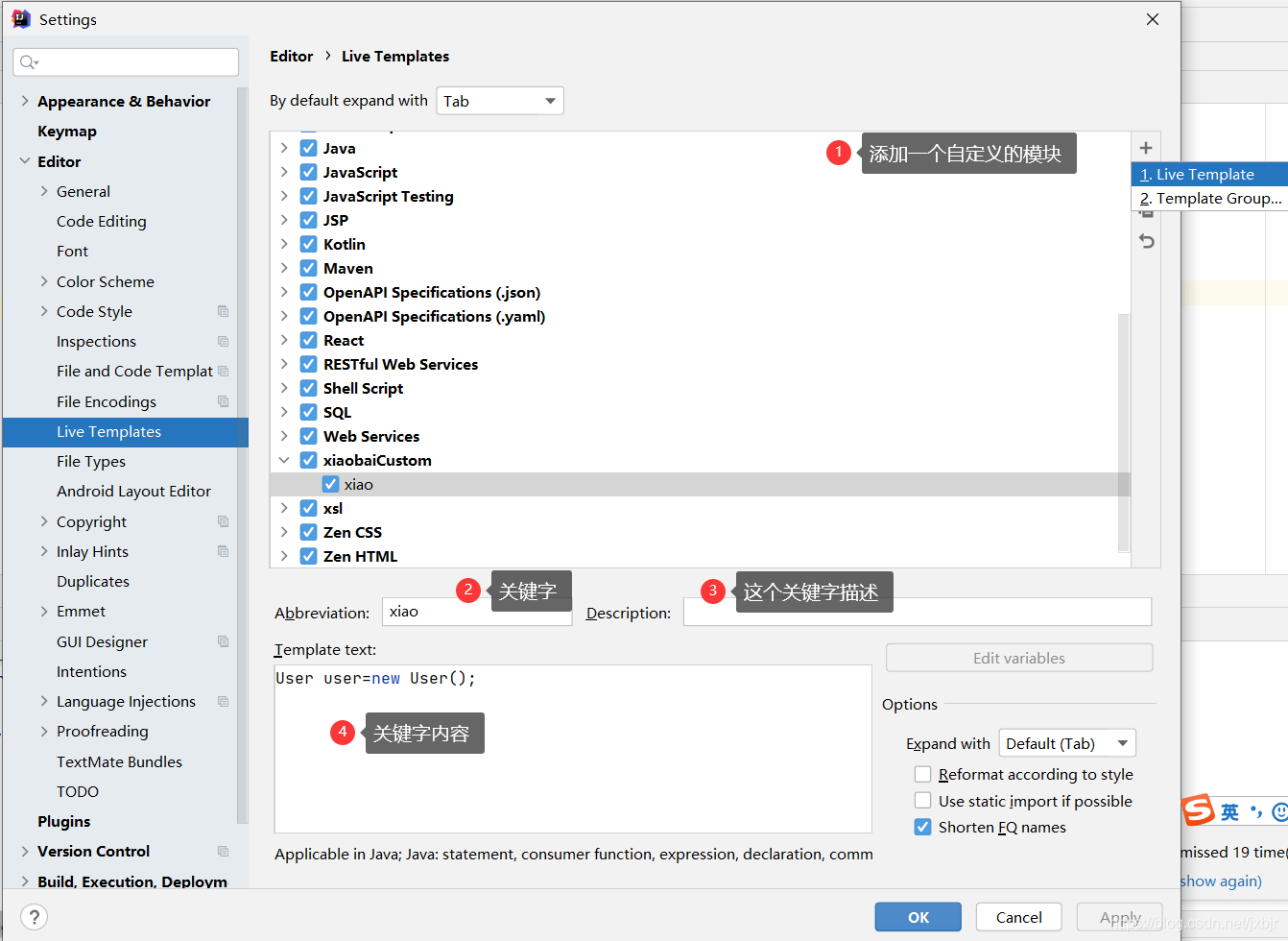Click the OK button
The image size is (1288, 941).
(918, 917)
